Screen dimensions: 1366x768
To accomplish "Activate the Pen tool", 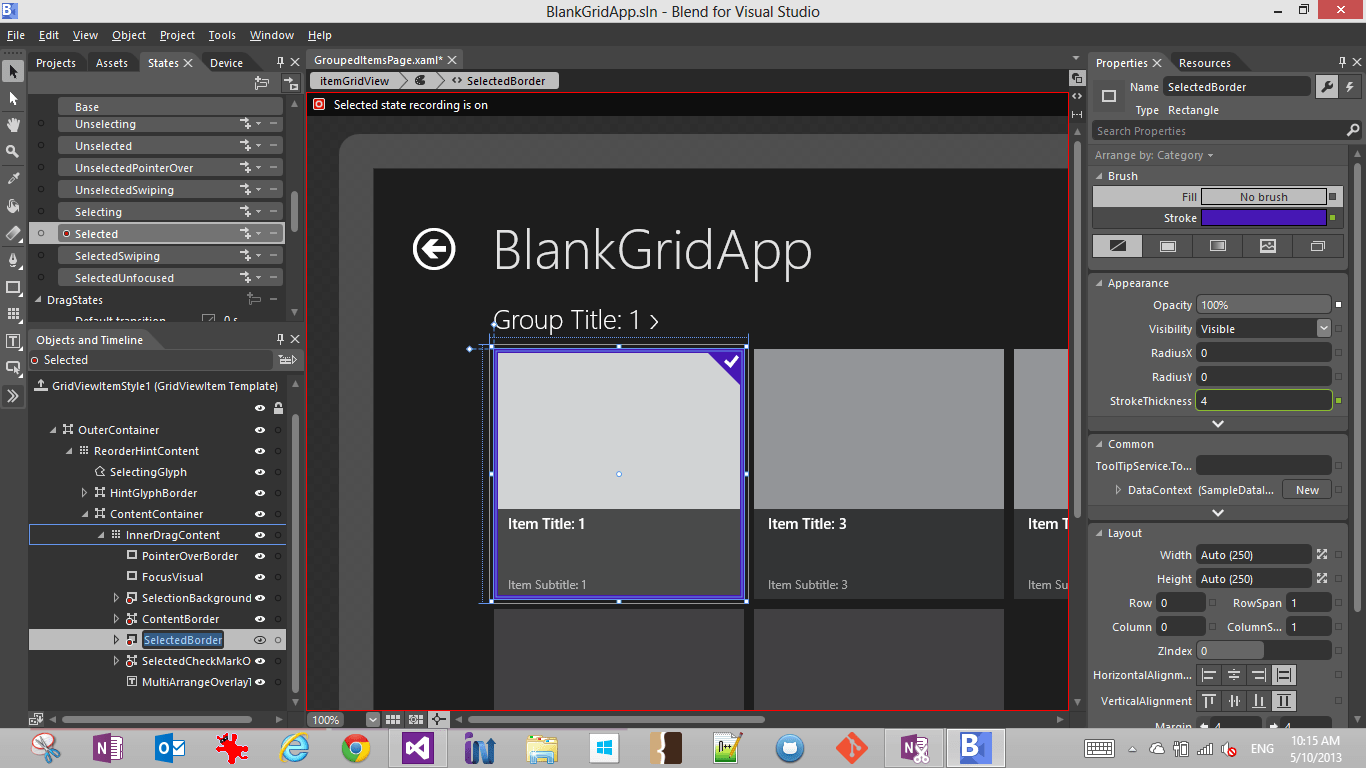I will click(13, 260).
